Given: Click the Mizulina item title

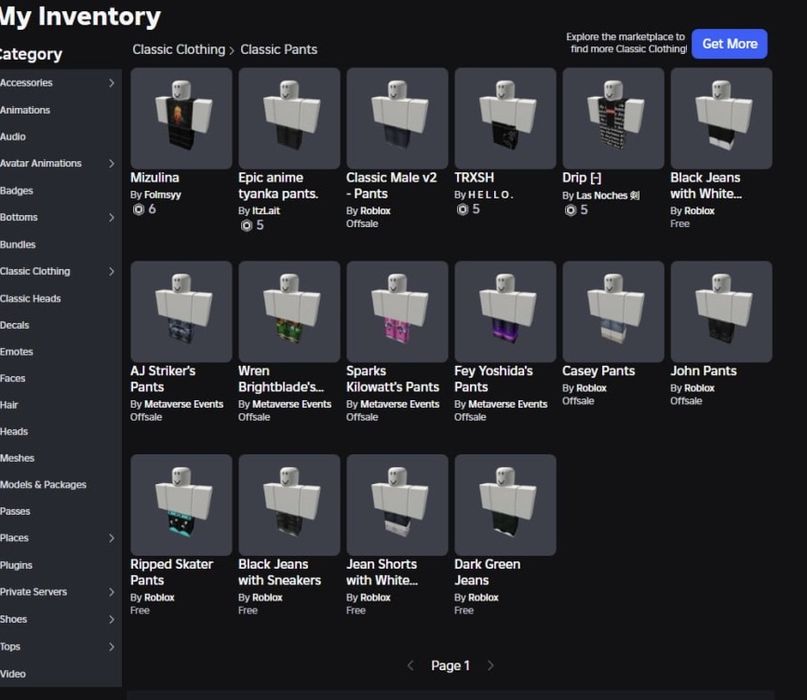Looking at the screenshot, I should coord(154,178).
